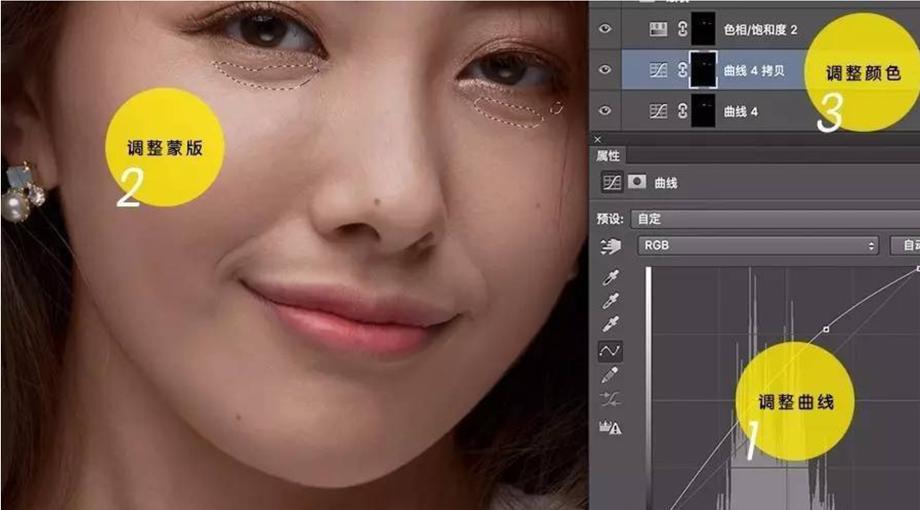Screen dimensions: 920x510
Task: Select the midtone curve control point
Action: [826, 330]
